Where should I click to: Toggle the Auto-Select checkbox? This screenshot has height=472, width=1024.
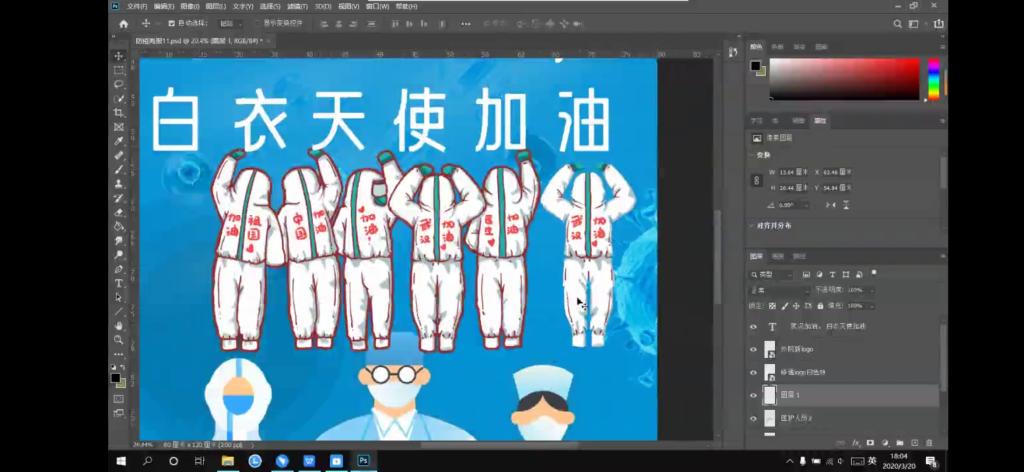(171, 23)
